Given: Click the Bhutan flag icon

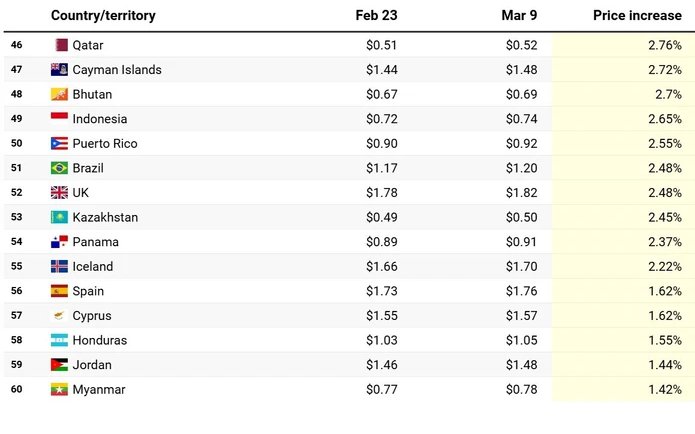Looking at the screenshot, I should coord(60,94).
